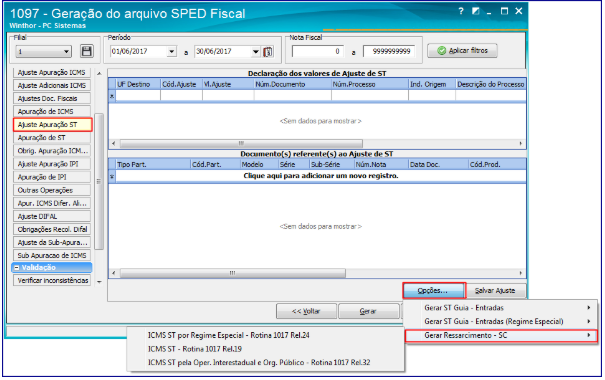Open Ajuste Adicionais ICMS in sidebar
This screenshot has width=605, height=380.
coord(52,85)
